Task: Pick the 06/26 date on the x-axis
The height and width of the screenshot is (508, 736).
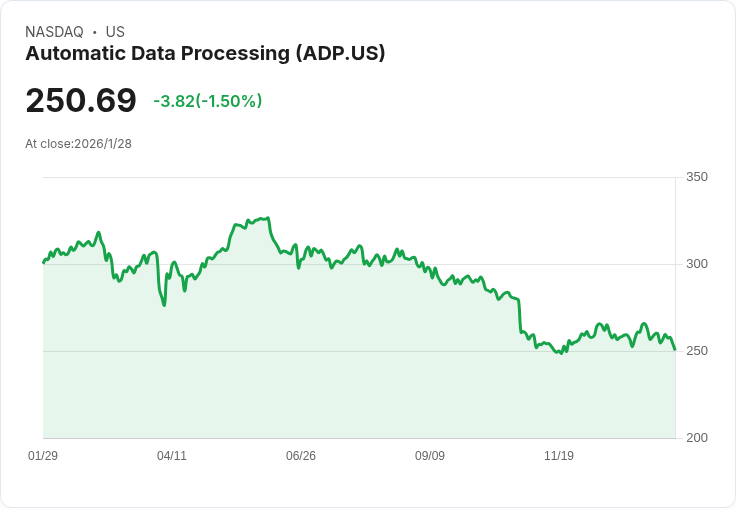Action: point(301,456)
